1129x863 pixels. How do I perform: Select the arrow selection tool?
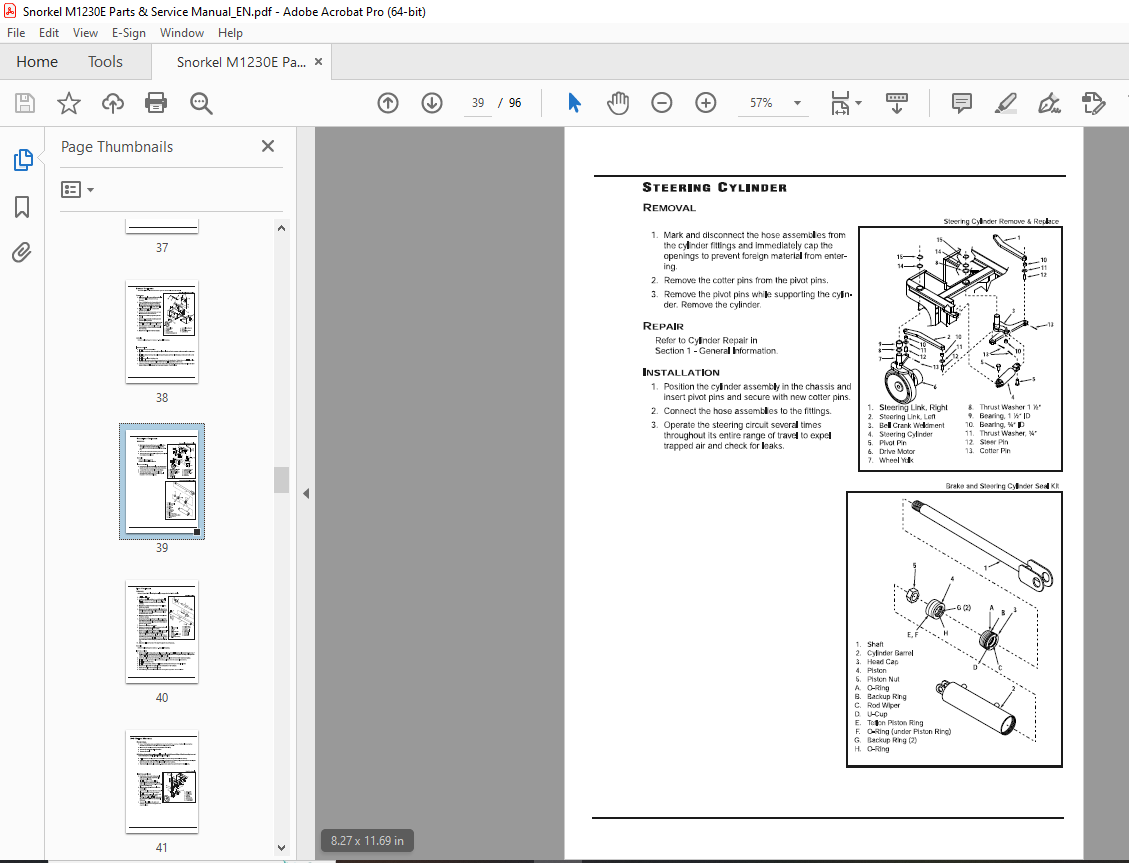[x=574, y=103]
